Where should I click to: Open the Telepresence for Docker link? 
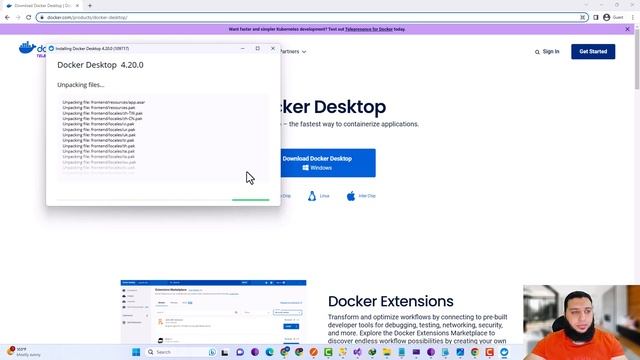(x=369, y=29)
